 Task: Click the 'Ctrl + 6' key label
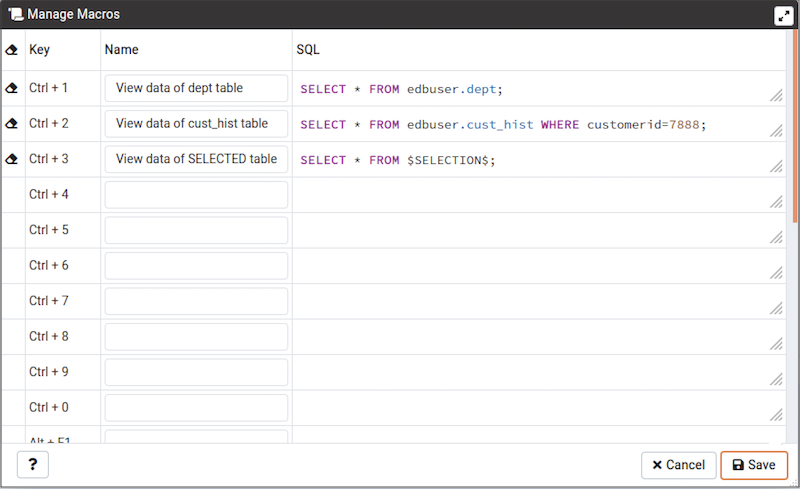[x=48, y=265]
